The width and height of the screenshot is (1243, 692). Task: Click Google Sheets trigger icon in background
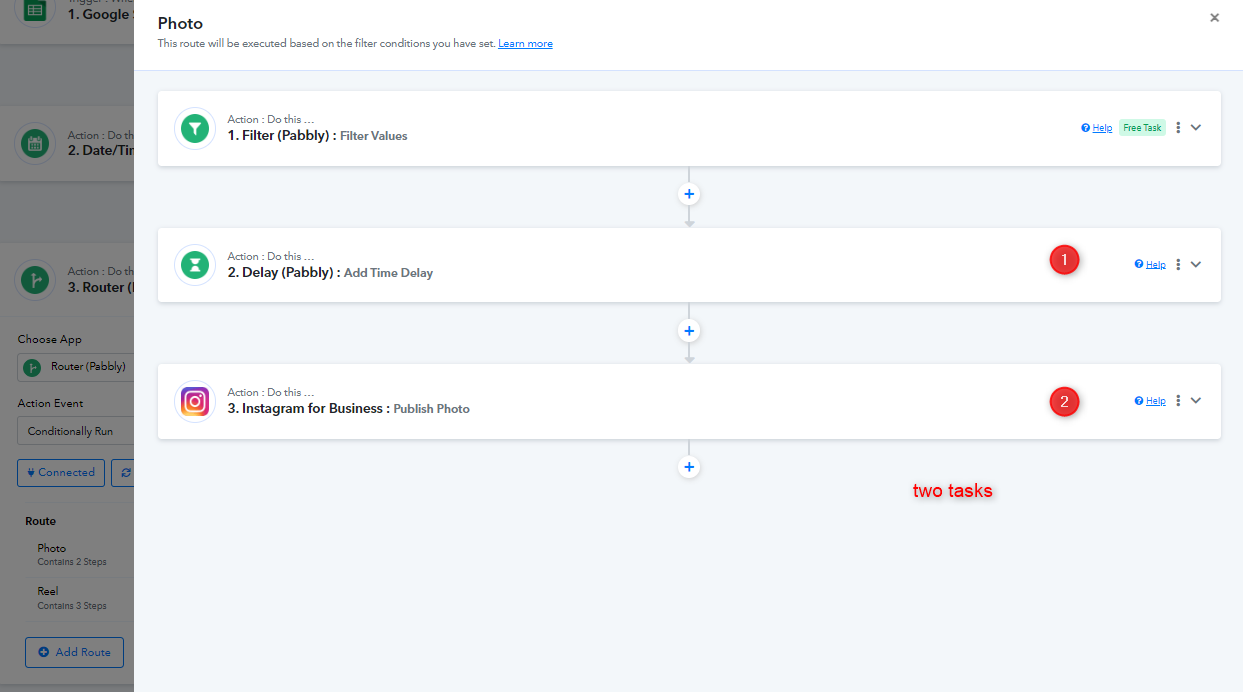(35, 12)
